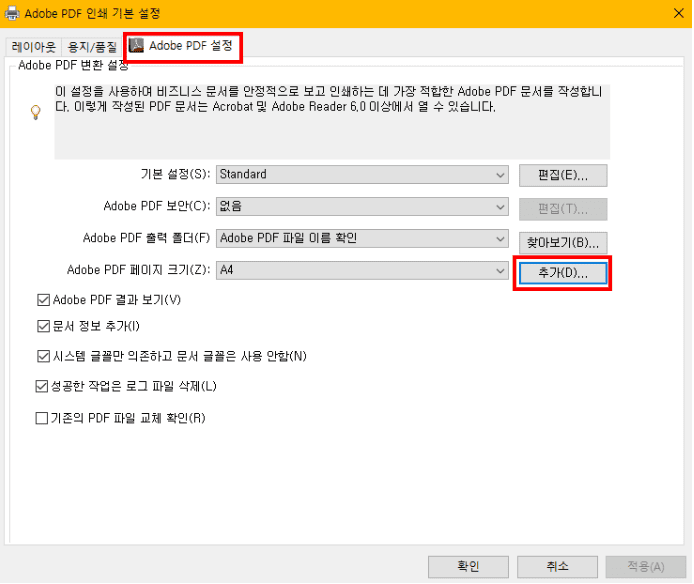Open the 용지/품질 tab
Viewport: 694px width, 584px height.
click(x=92, y=46)
